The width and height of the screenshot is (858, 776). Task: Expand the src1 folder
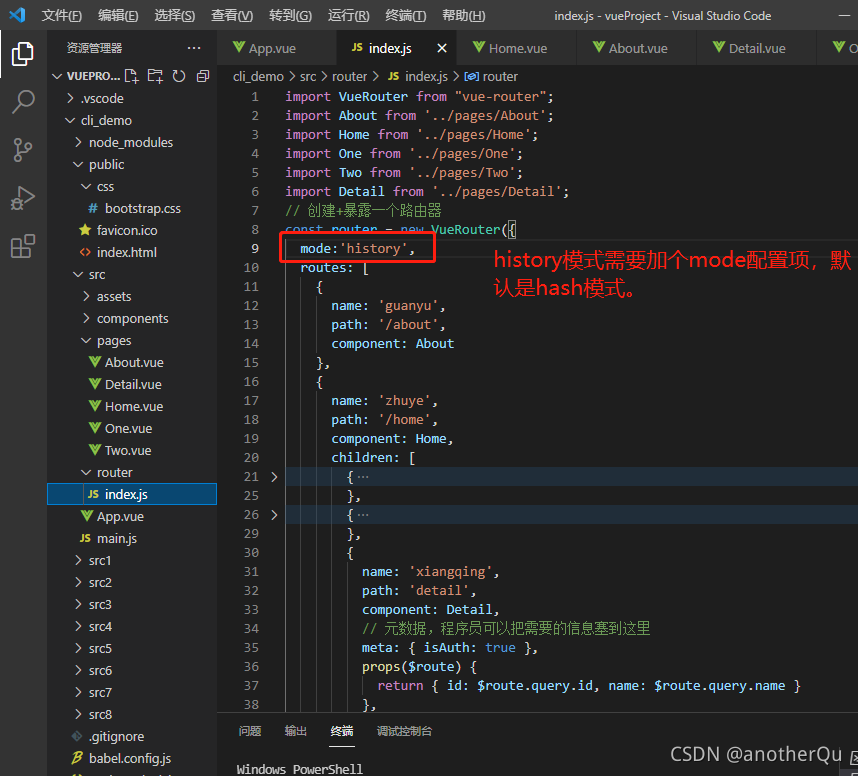[78, 560]
